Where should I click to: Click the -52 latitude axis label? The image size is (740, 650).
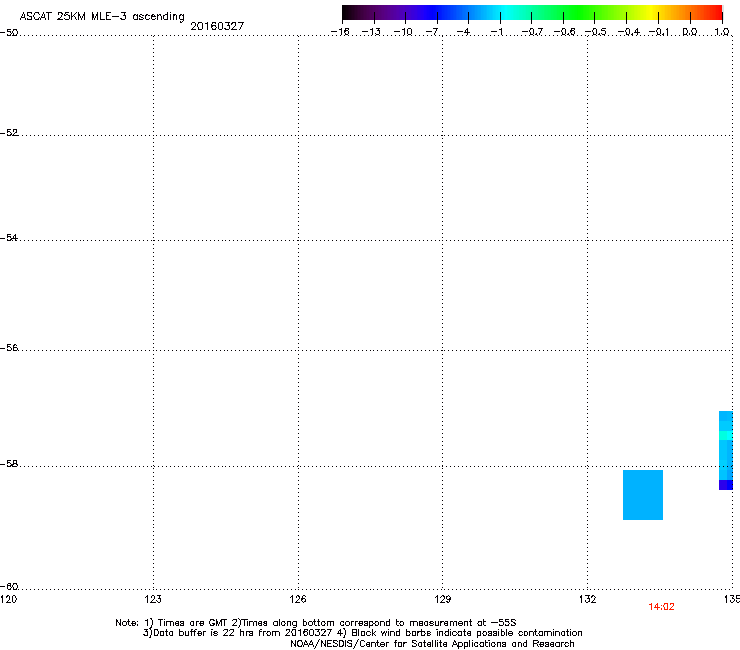pos(9,133)
